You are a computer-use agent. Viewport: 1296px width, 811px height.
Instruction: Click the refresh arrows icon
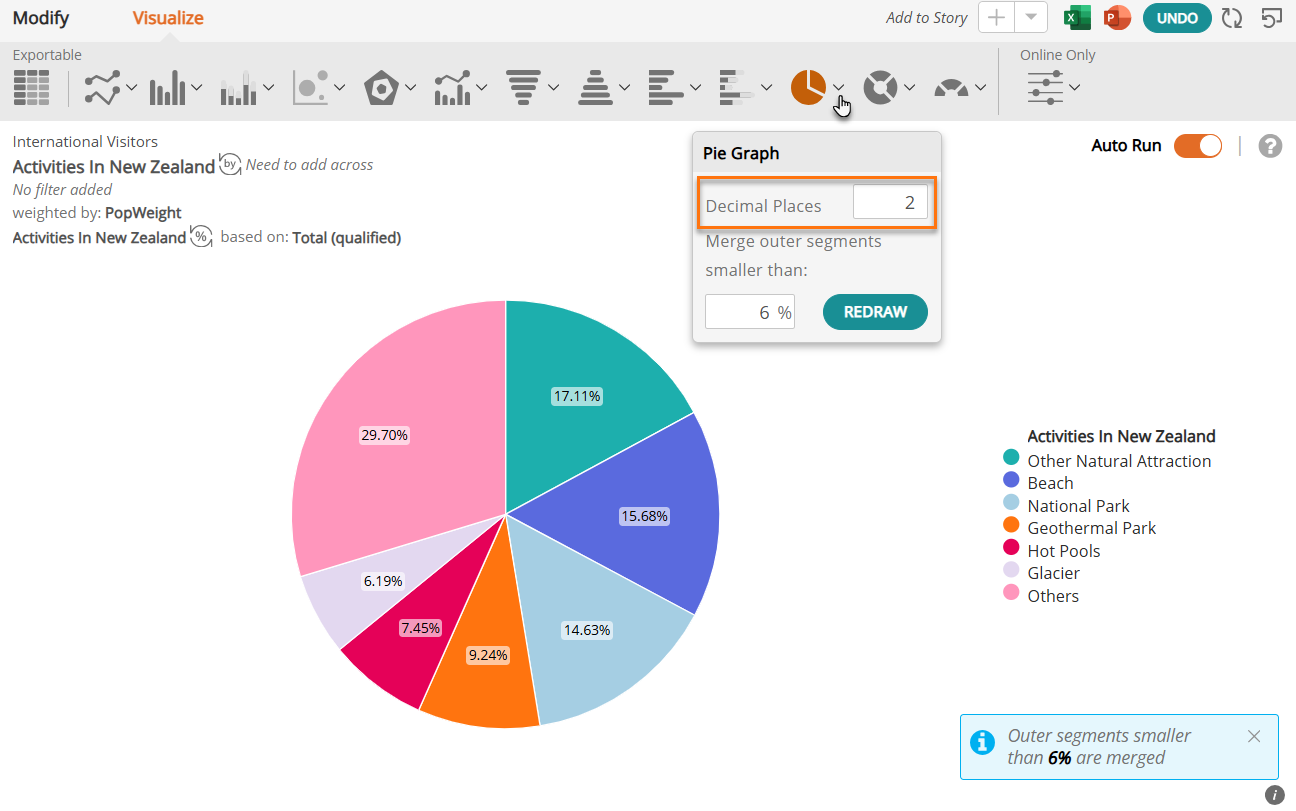[x=1232, y=18]
